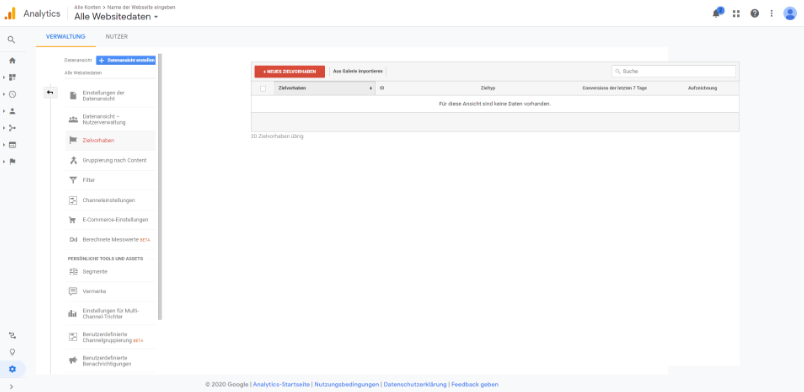Expand the sidebar with bottom chevron
The height and width of the screenshot is (392, 804).
click(11, 386)
